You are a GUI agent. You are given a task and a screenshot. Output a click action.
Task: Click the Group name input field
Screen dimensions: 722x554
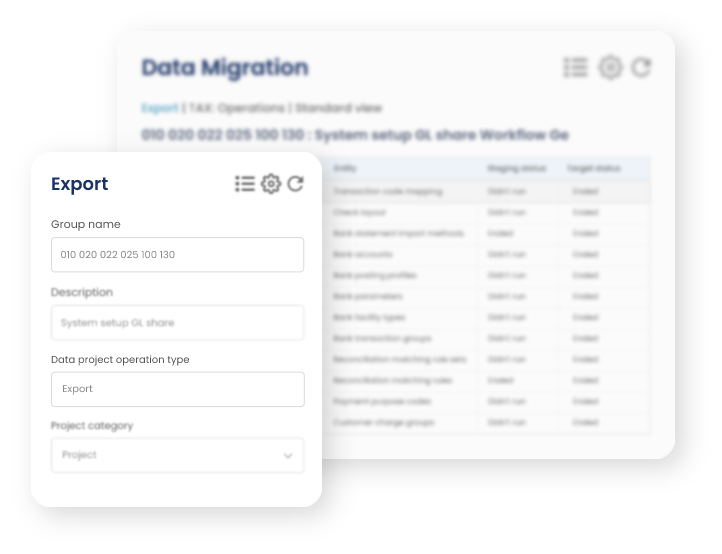point(177,255)
